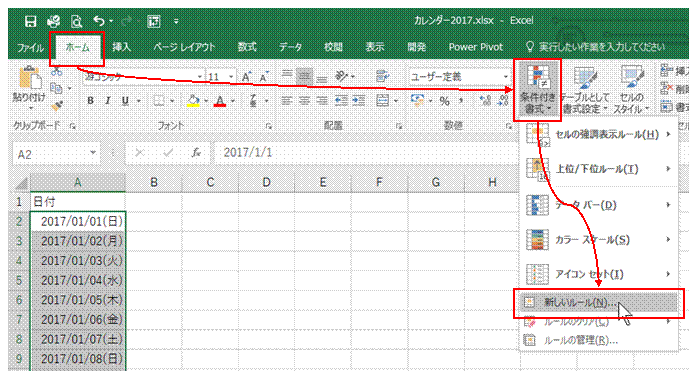Open 上位/下位ルール(T) submenu
This screenshot has width=698, height=377.
(x=599, y=169)
